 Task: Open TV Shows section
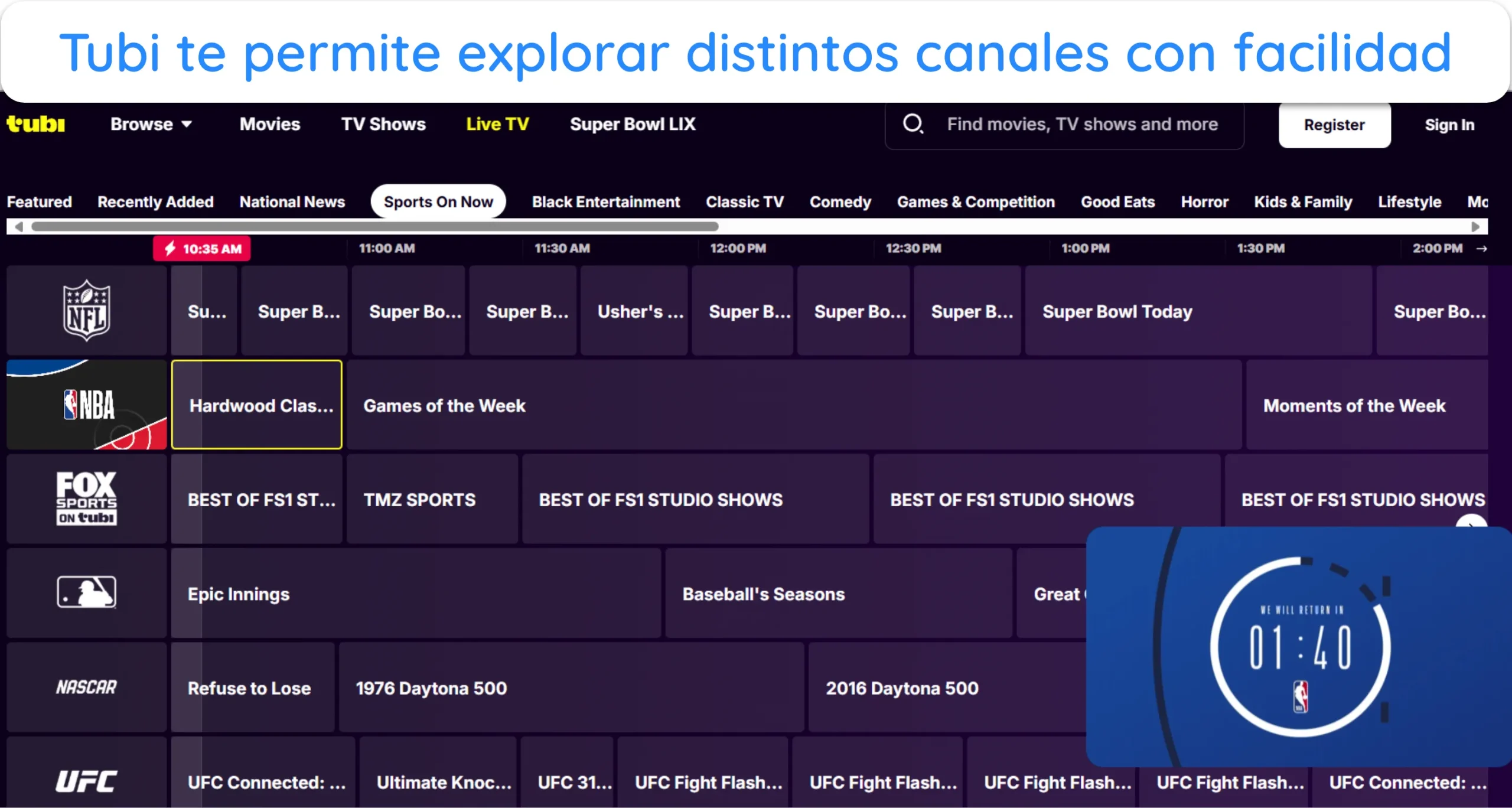tap(383, 124)
